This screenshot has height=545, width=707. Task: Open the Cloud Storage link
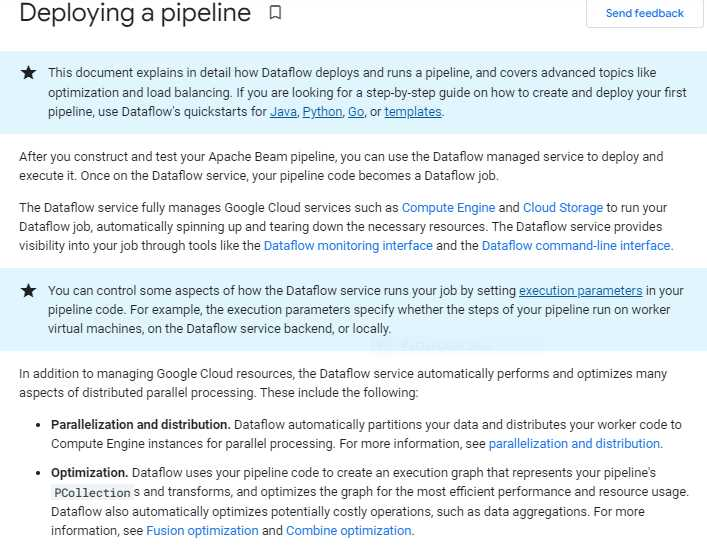563,208
